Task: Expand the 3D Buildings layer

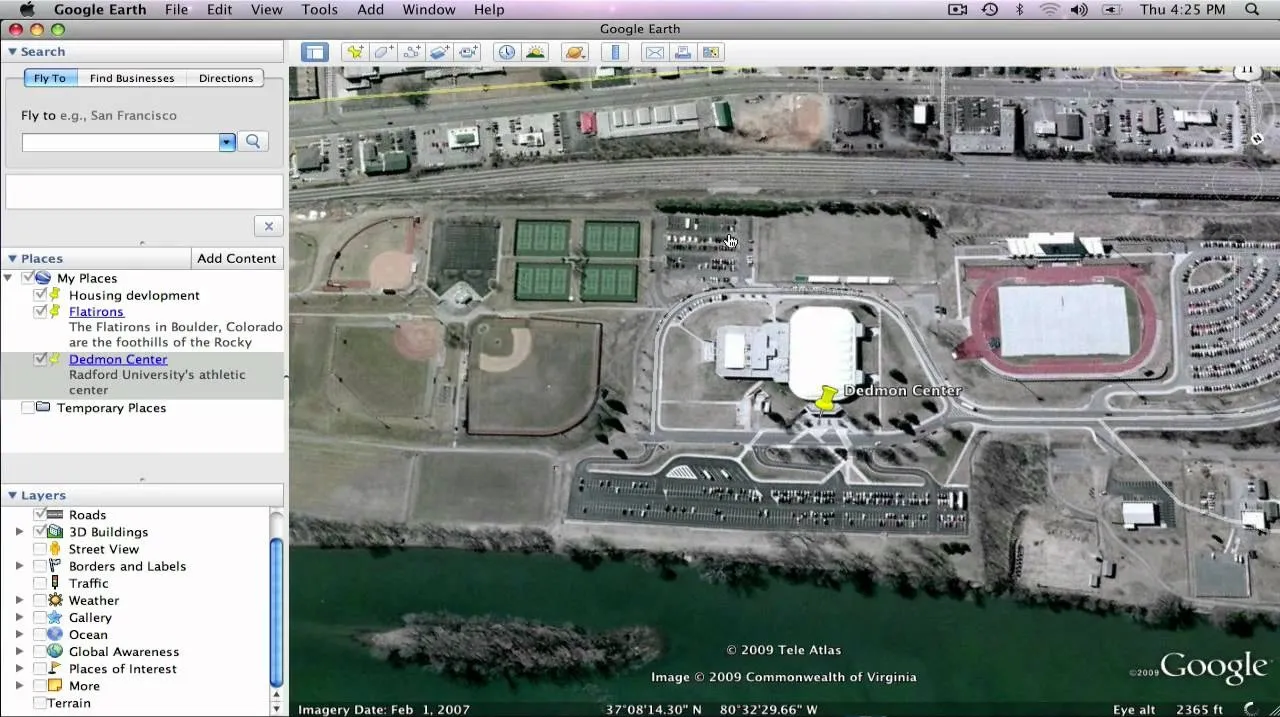Action: [x=19, y=532]
